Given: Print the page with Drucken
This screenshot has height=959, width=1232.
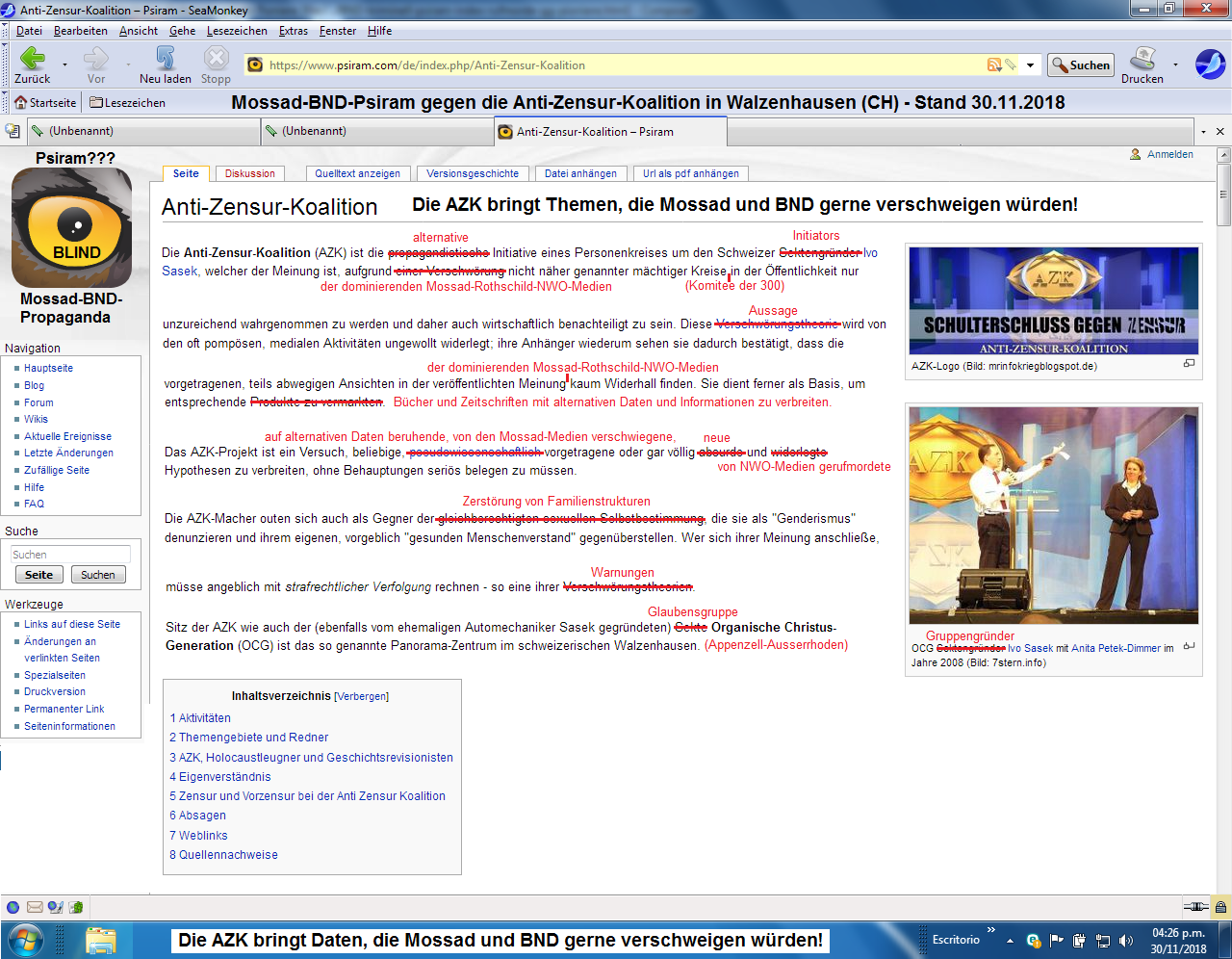Looking at the screenshot, I should (1142, 65).
